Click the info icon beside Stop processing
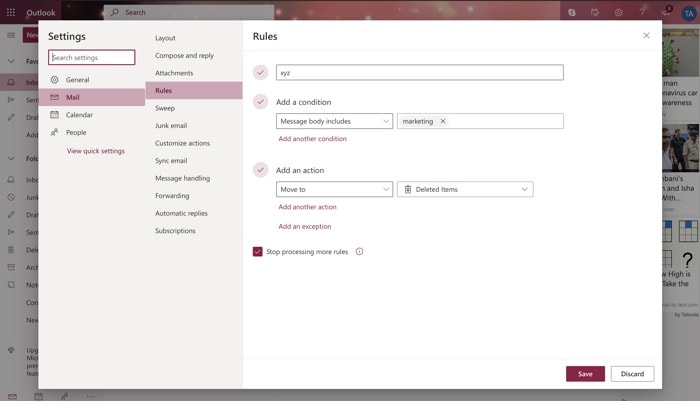 [359, 252]
